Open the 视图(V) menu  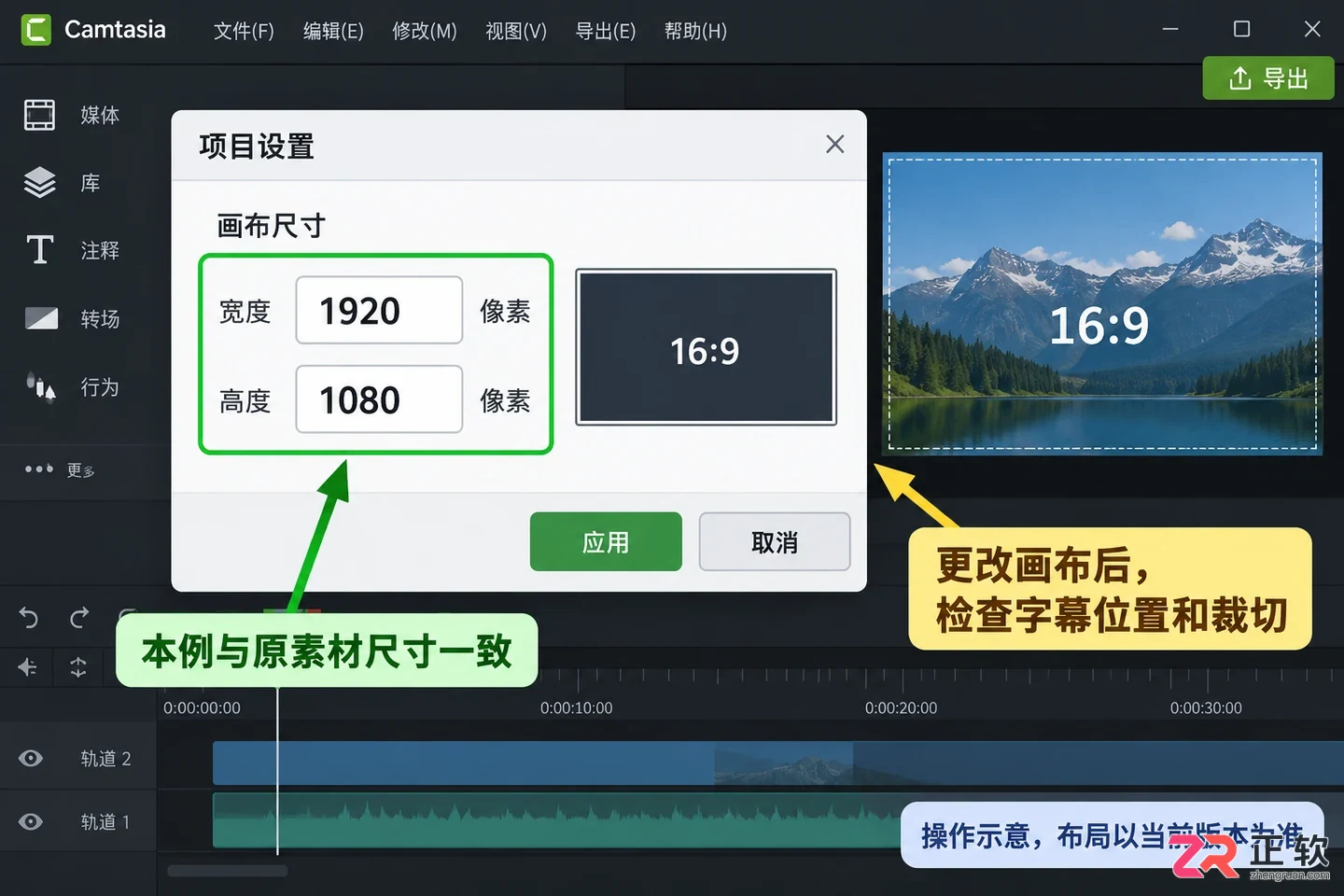(516, 31)
